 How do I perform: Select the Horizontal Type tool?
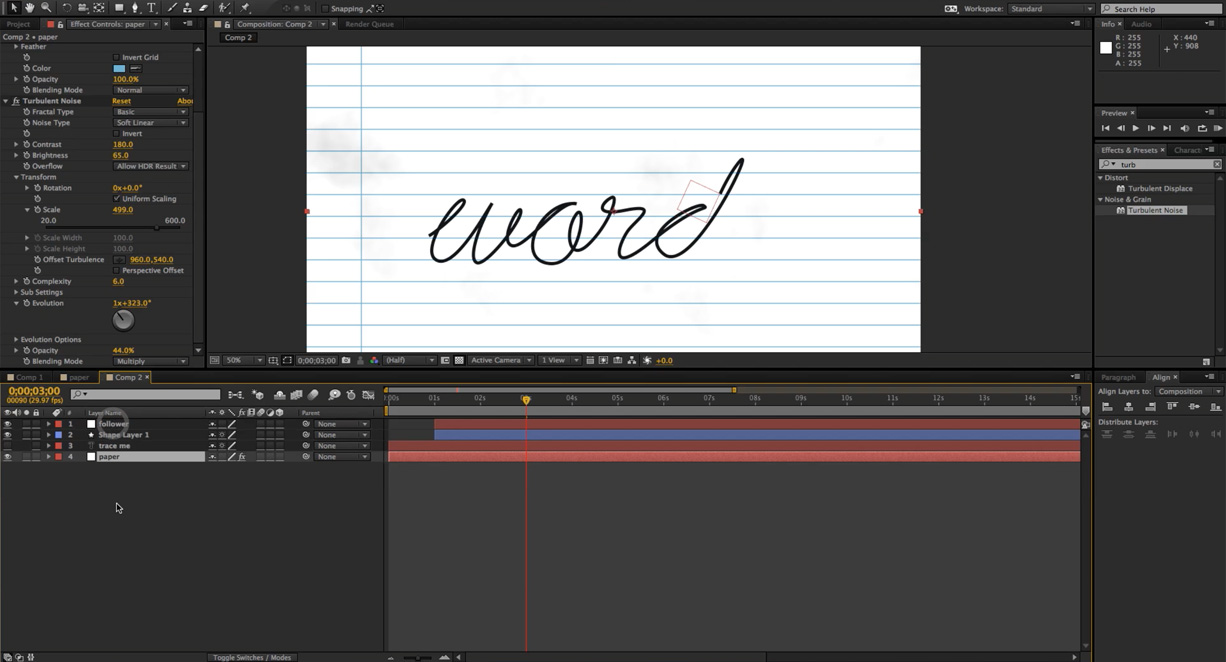pos(152,8)
